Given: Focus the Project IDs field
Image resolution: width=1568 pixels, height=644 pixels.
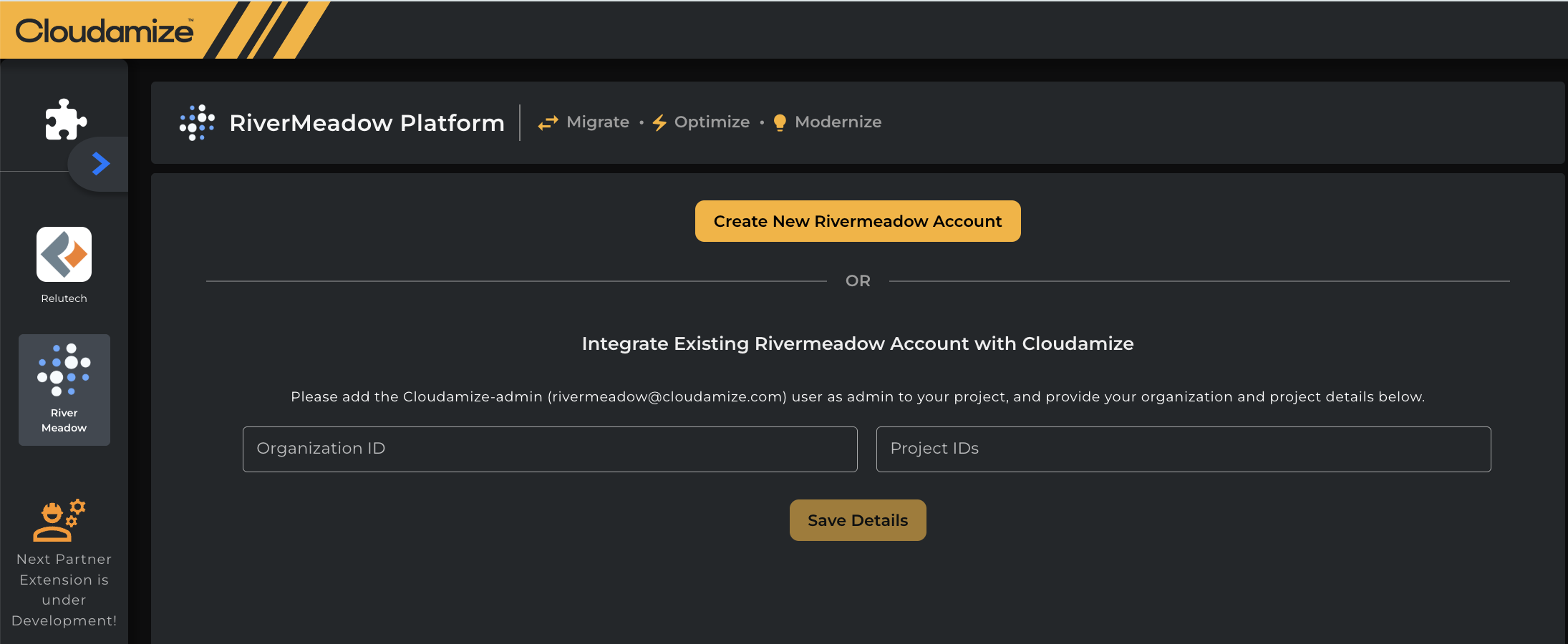Looking at the screenshot, I should (x=1183, y=449).
